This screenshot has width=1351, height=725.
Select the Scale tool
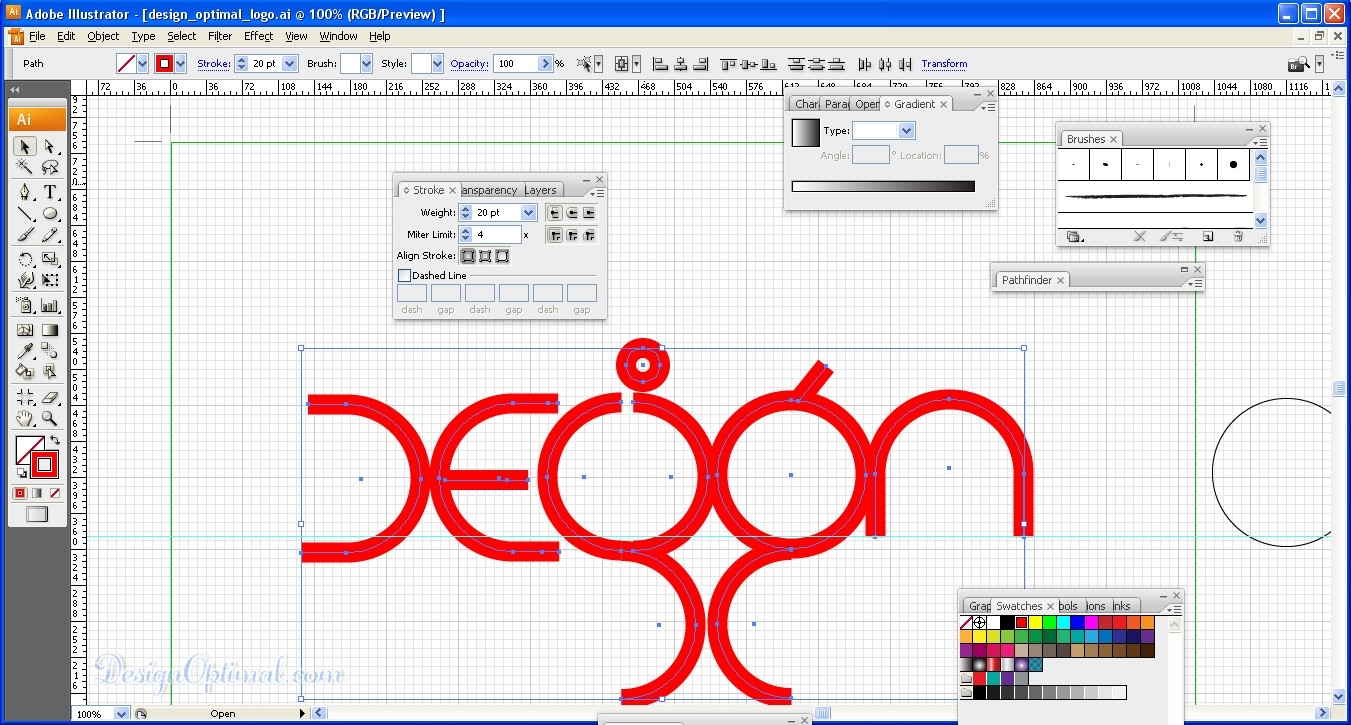(x=49, y=260)
